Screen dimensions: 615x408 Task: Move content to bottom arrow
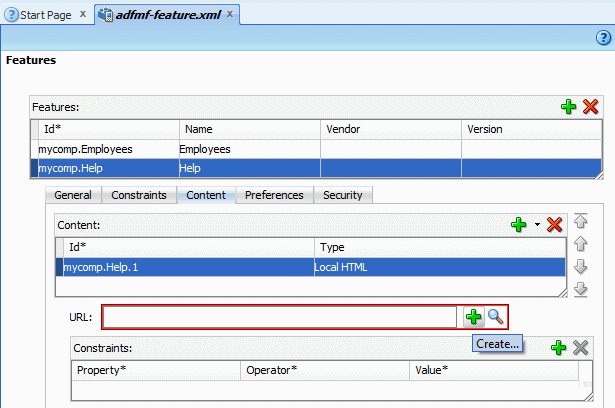pyautogui.click(x=580, y=290)
